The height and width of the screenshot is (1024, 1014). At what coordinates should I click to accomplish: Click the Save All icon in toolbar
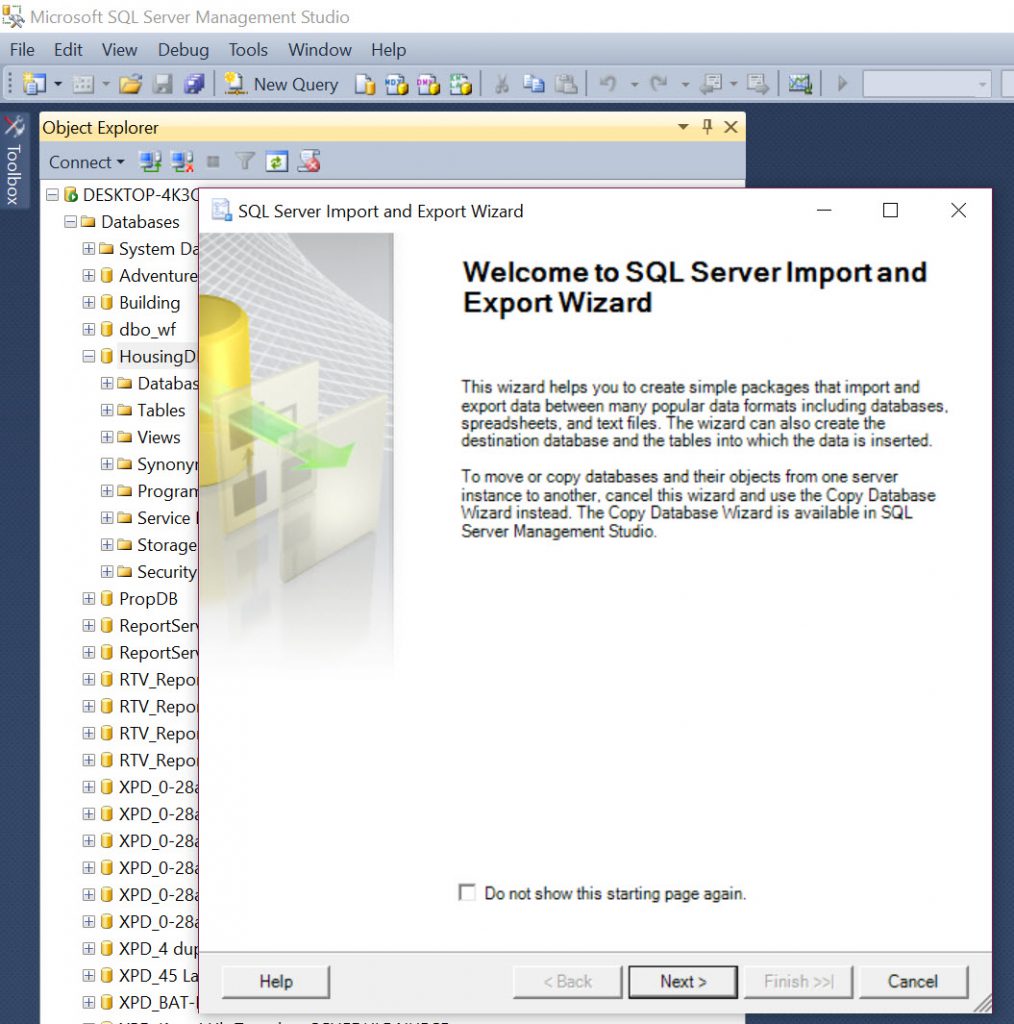pos(194,84)
